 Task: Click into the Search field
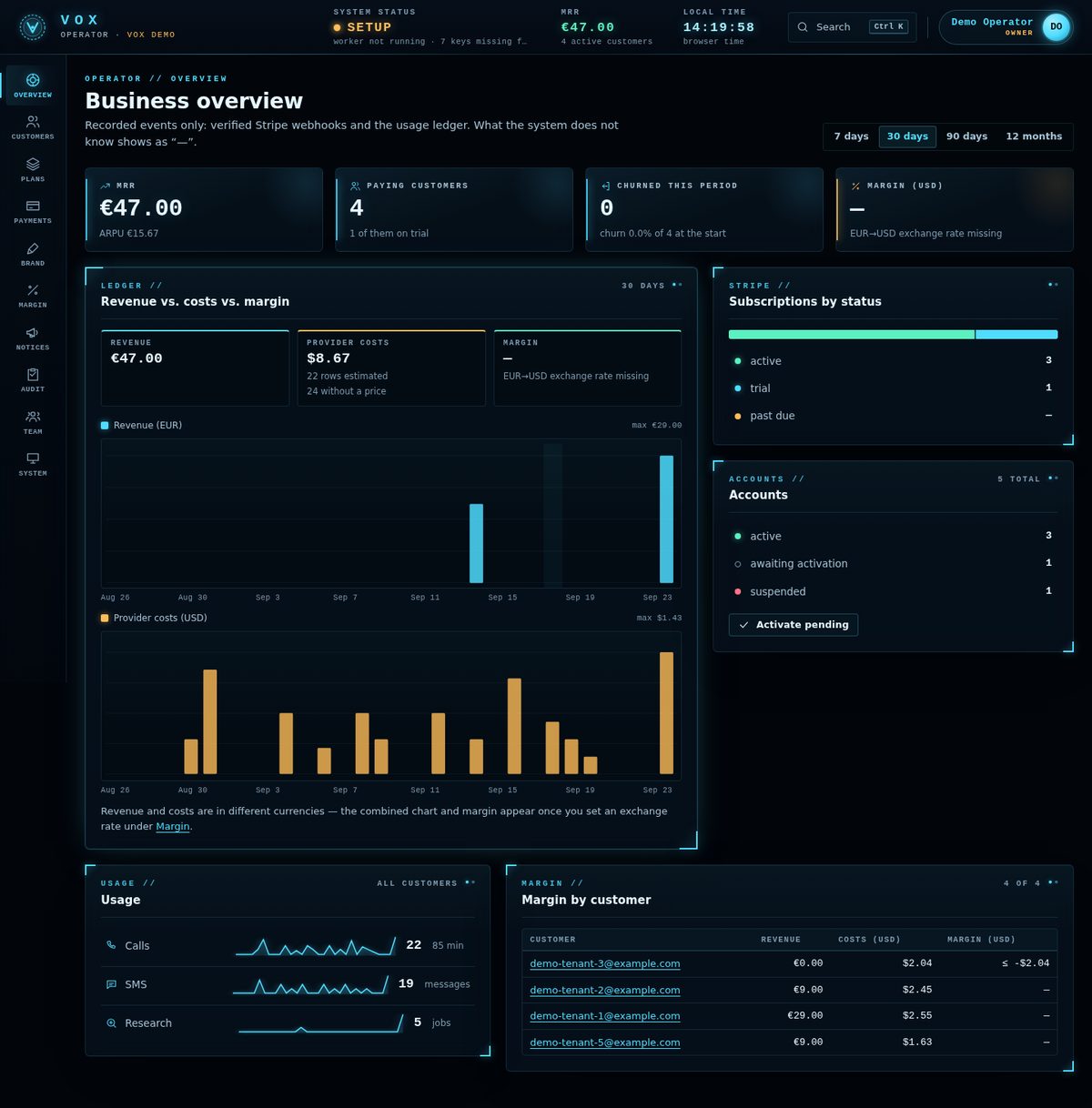point(852,27)
